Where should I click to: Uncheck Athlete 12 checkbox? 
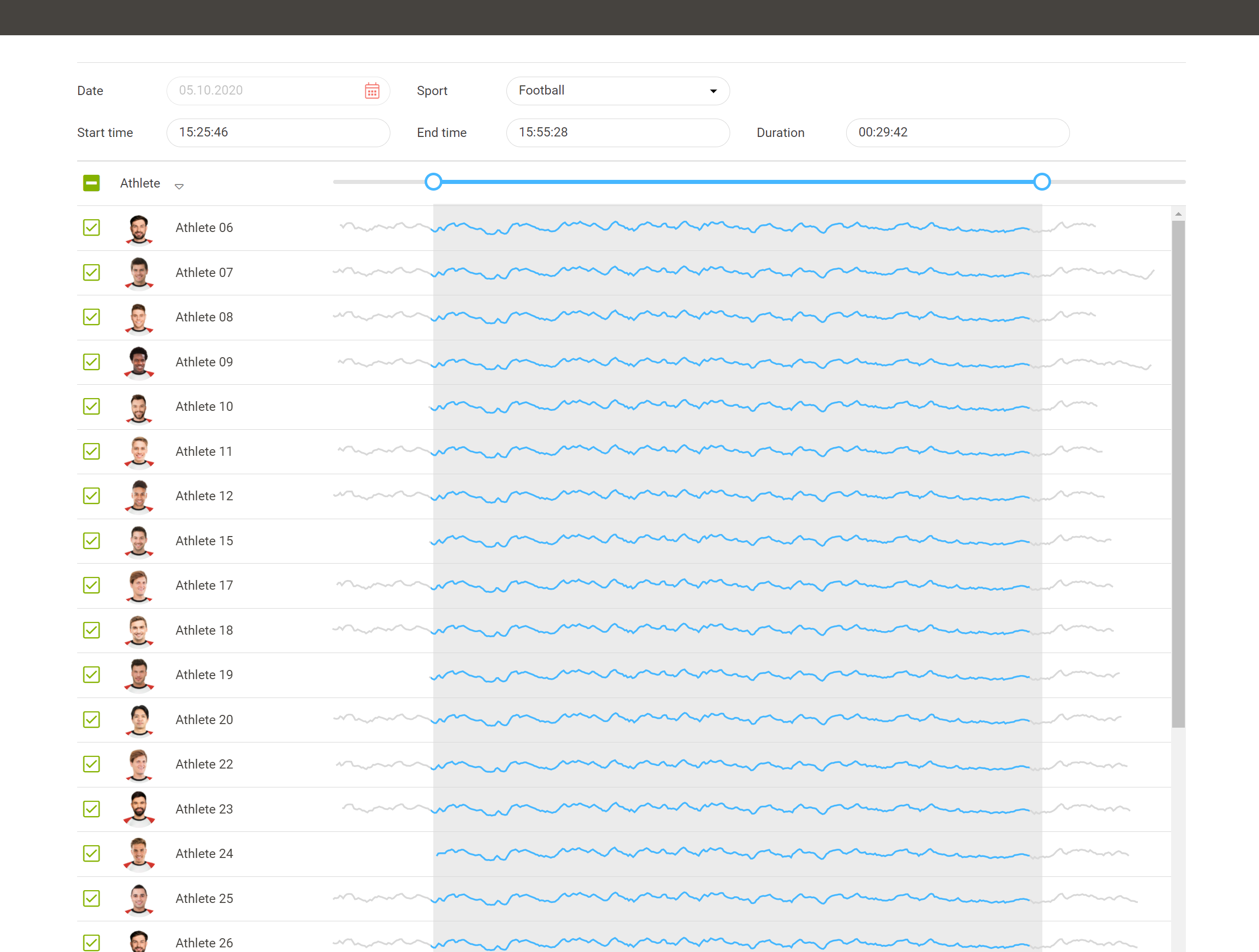click(x=91, y=496)
